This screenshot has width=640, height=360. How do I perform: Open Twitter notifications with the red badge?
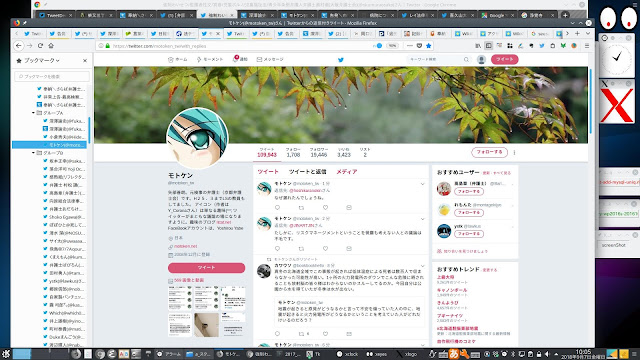click(240, 59)
